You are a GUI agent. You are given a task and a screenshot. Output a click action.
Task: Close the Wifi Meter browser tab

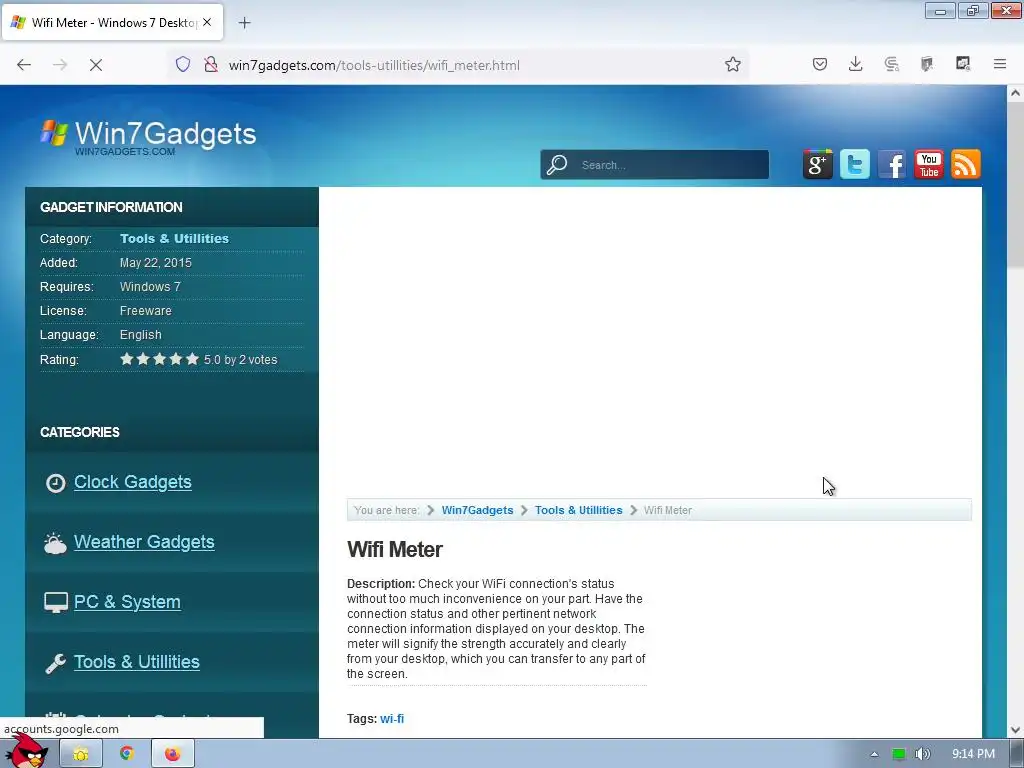pos(207,22)
